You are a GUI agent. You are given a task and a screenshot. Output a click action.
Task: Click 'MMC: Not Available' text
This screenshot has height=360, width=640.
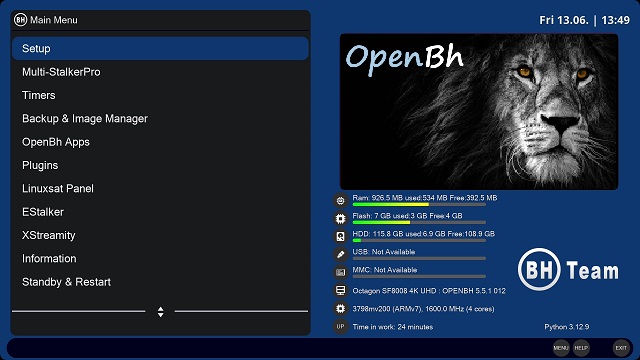pos(385,270)
